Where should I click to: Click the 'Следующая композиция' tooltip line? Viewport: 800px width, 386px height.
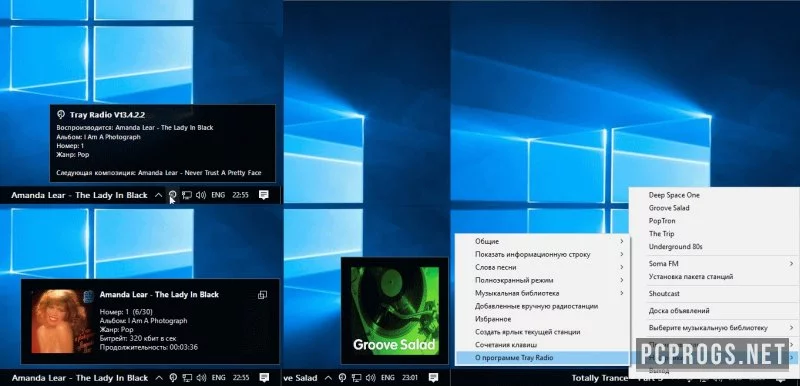(159, 173)
